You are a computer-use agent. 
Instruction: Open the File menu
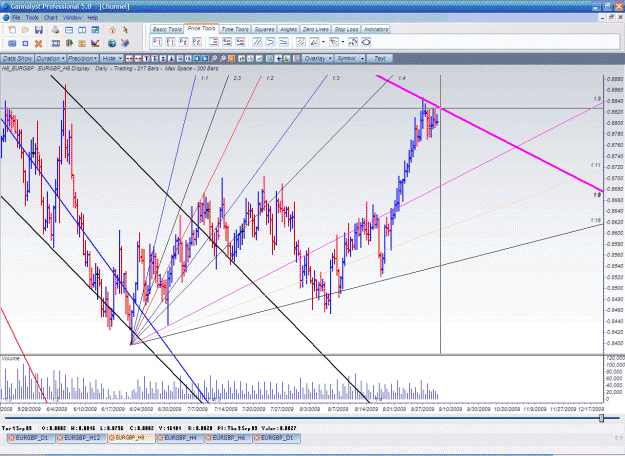[x=16, y=18]
